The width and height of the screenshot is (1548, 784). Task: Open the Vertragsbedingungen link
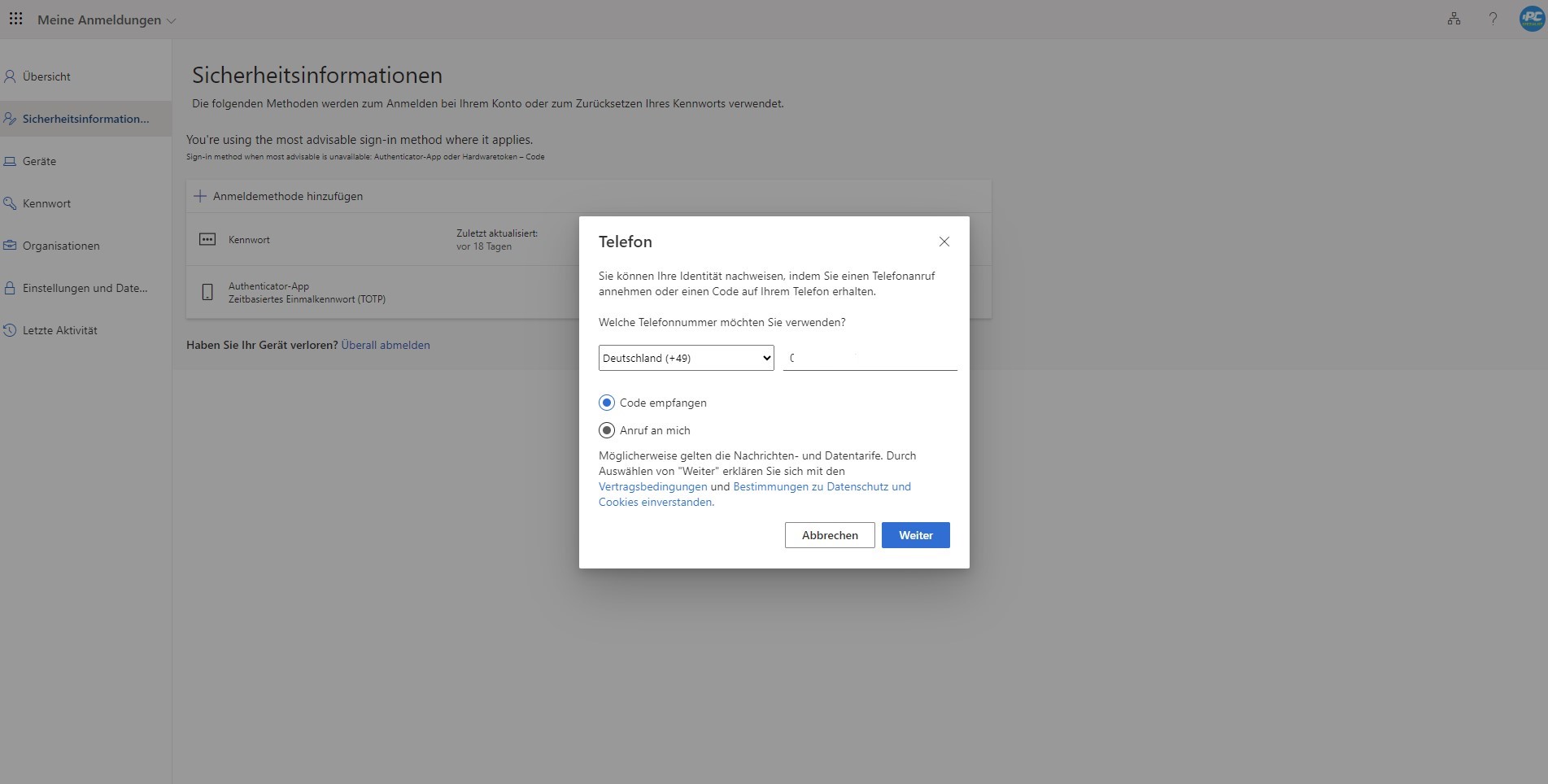point(652,486)
